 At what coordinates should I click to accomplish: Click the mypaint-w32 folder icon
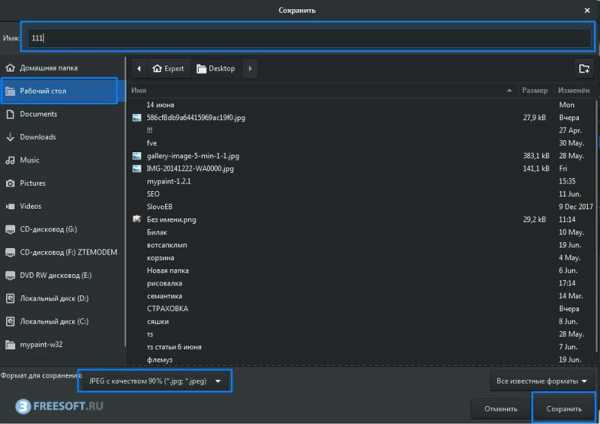point(10,345)
